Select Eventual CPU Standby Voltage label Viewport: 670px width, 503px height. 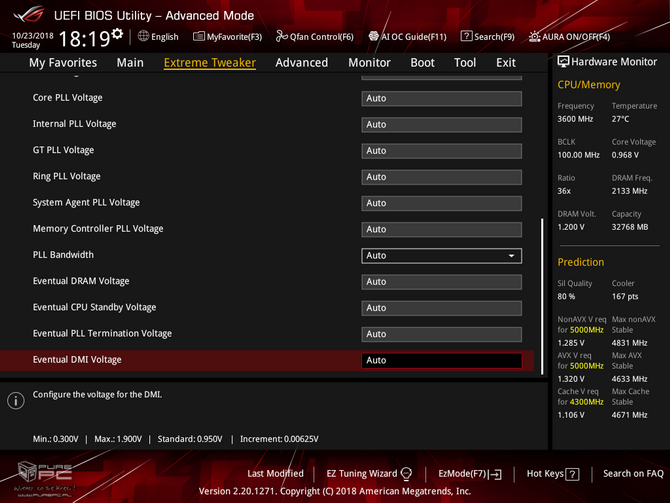click(94, 308)
